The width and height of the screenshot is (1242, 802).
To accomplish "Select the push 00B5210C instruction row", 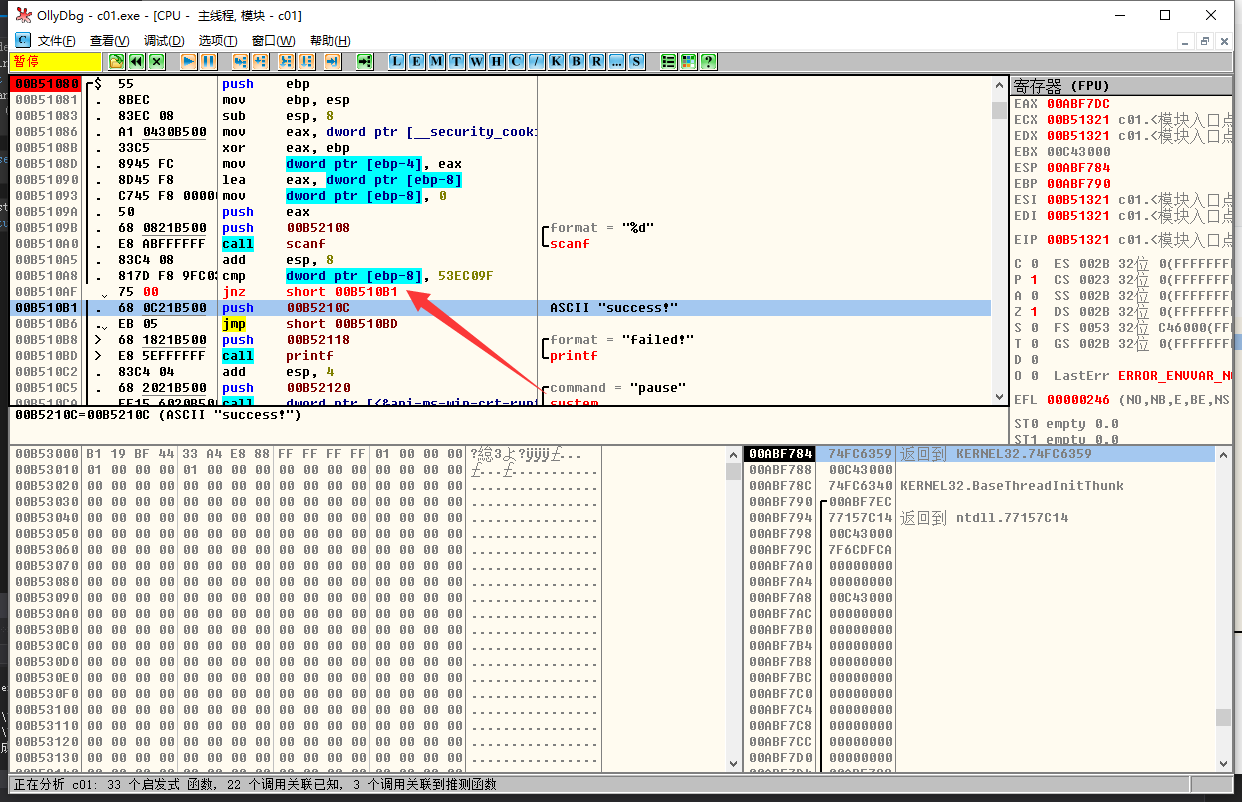I will click(x=500, y=308).
